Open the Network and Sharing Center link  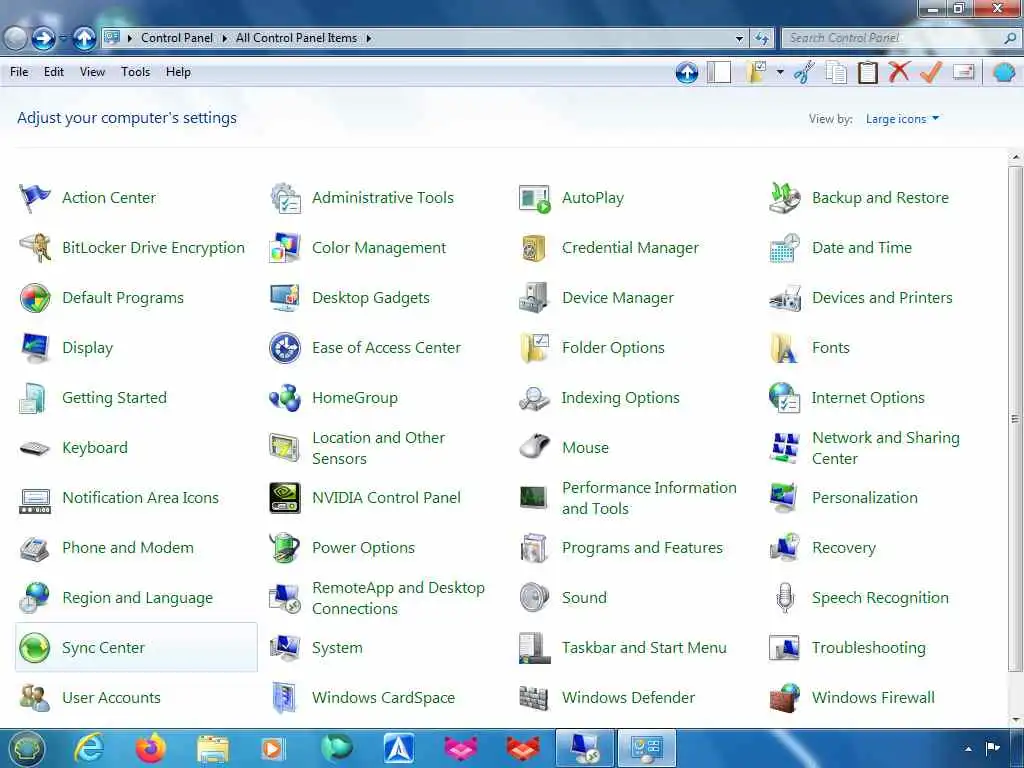pyautogui.click(x=886, y=448)
